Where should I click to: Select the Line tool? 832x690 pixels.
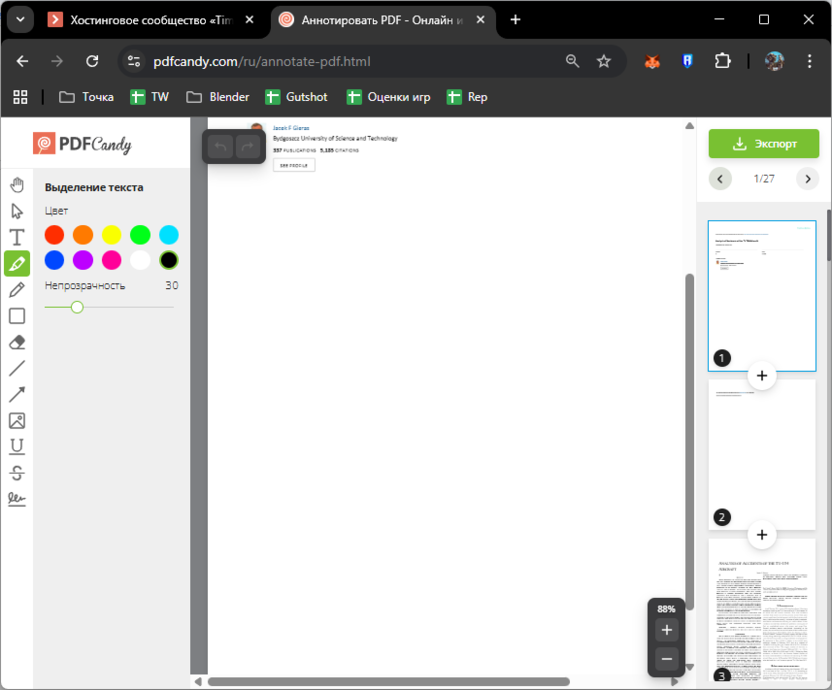point(17,368)
